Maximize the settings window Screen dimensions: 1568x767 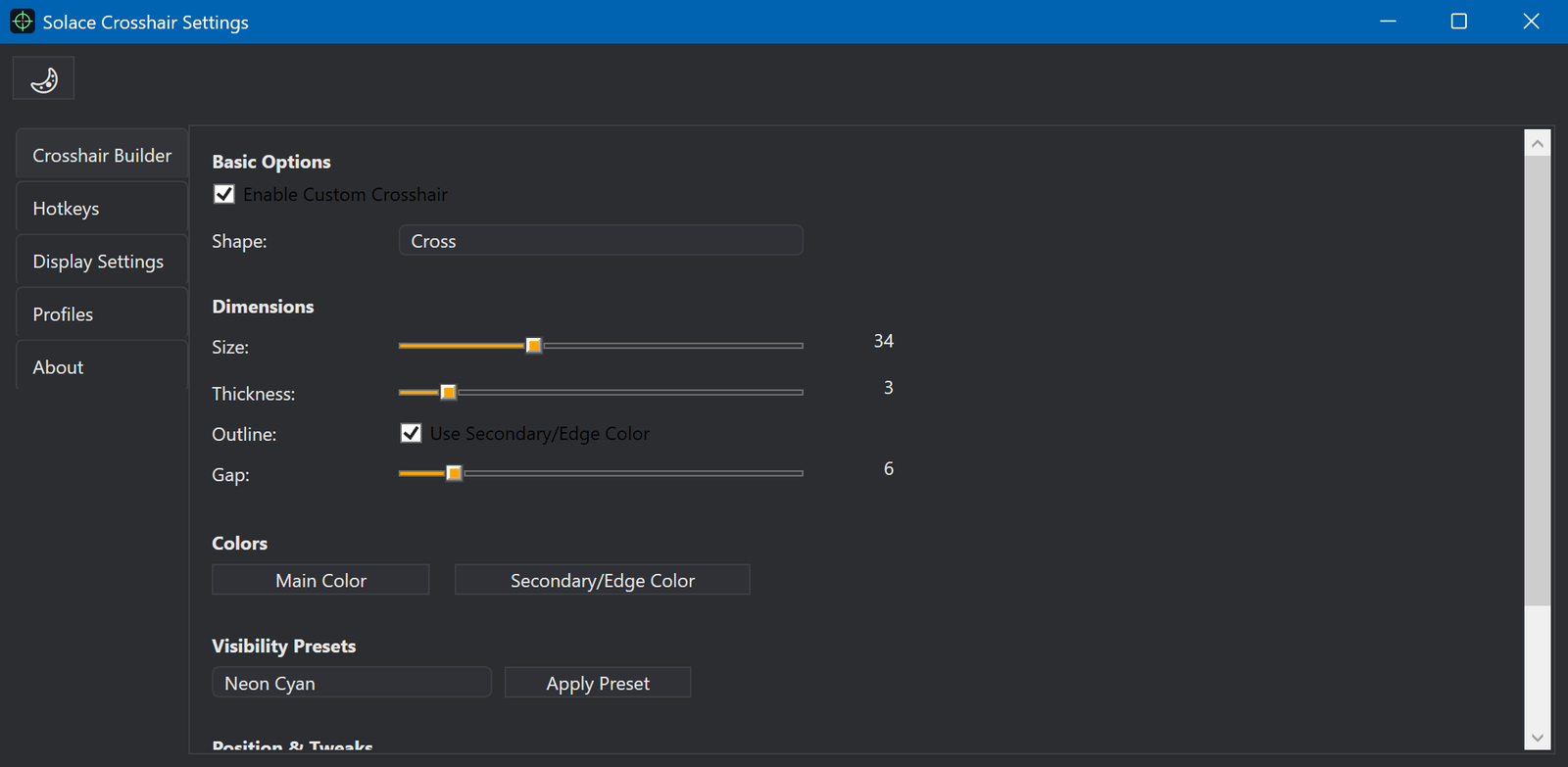(1459, 22)
